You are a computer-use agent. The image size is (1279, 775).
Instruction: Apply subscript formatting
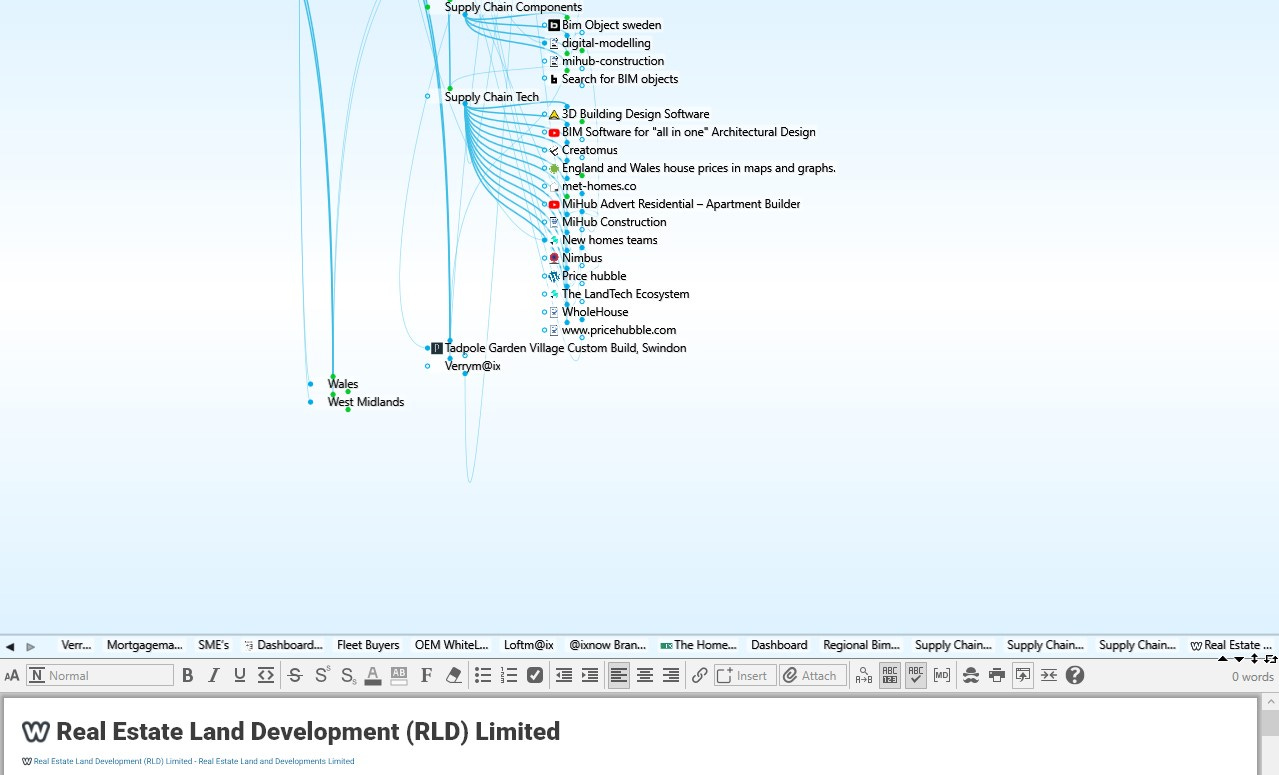coord(347,676)
